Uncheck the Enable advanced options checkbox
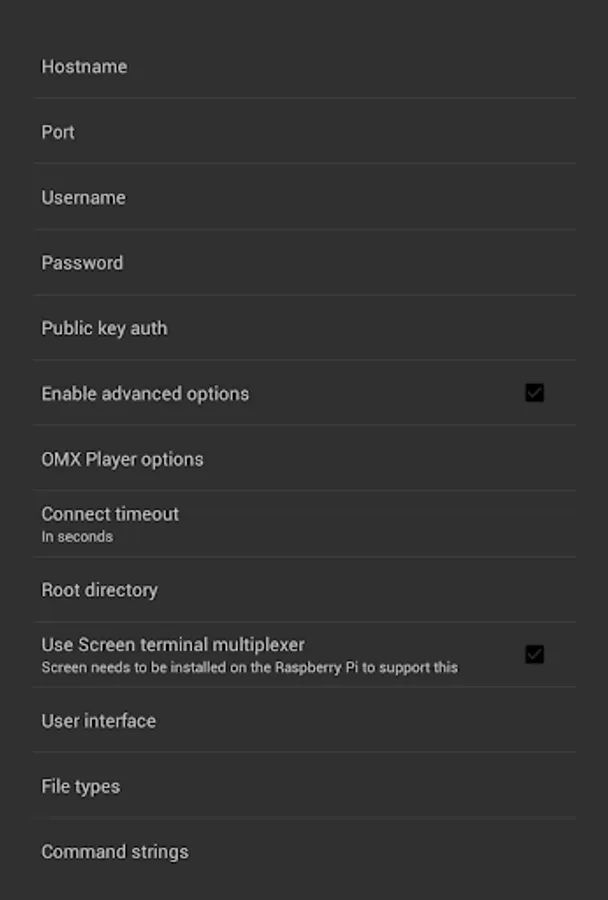Screen dimensions: 608x900 pyautogui.click(x=534, y=393)
